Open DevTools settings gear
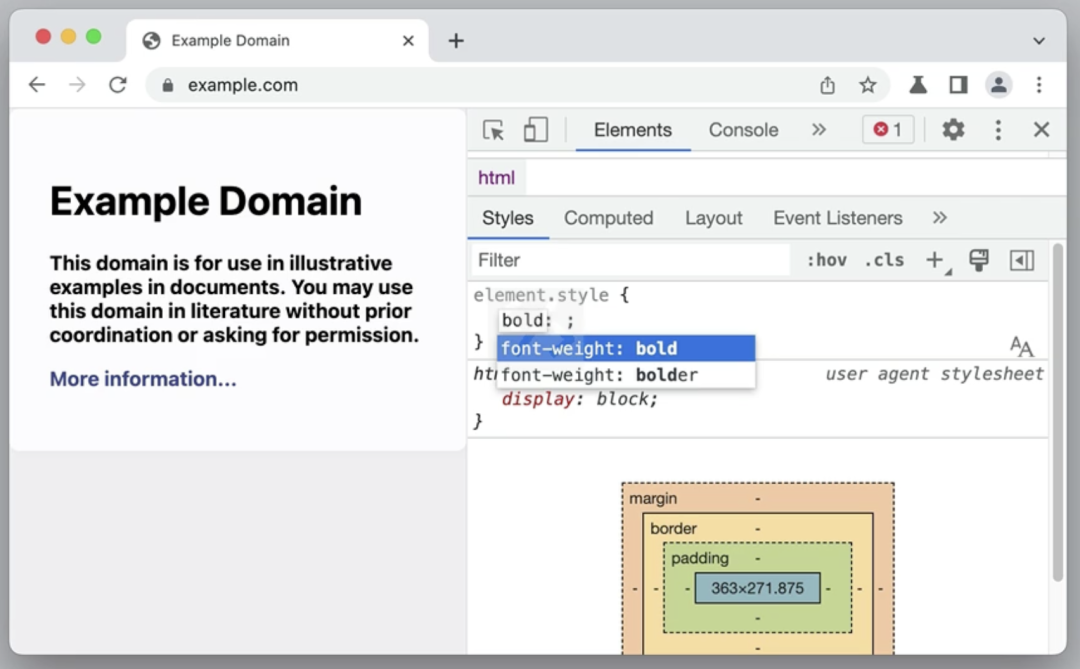1080x669 pixels. [953, 130]
